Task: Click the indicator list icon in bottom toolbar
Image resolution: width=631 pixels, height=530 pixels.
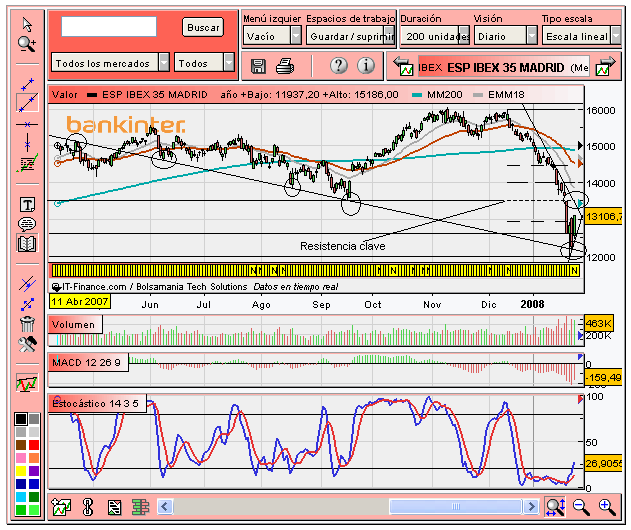Action: tap(114, 507)
